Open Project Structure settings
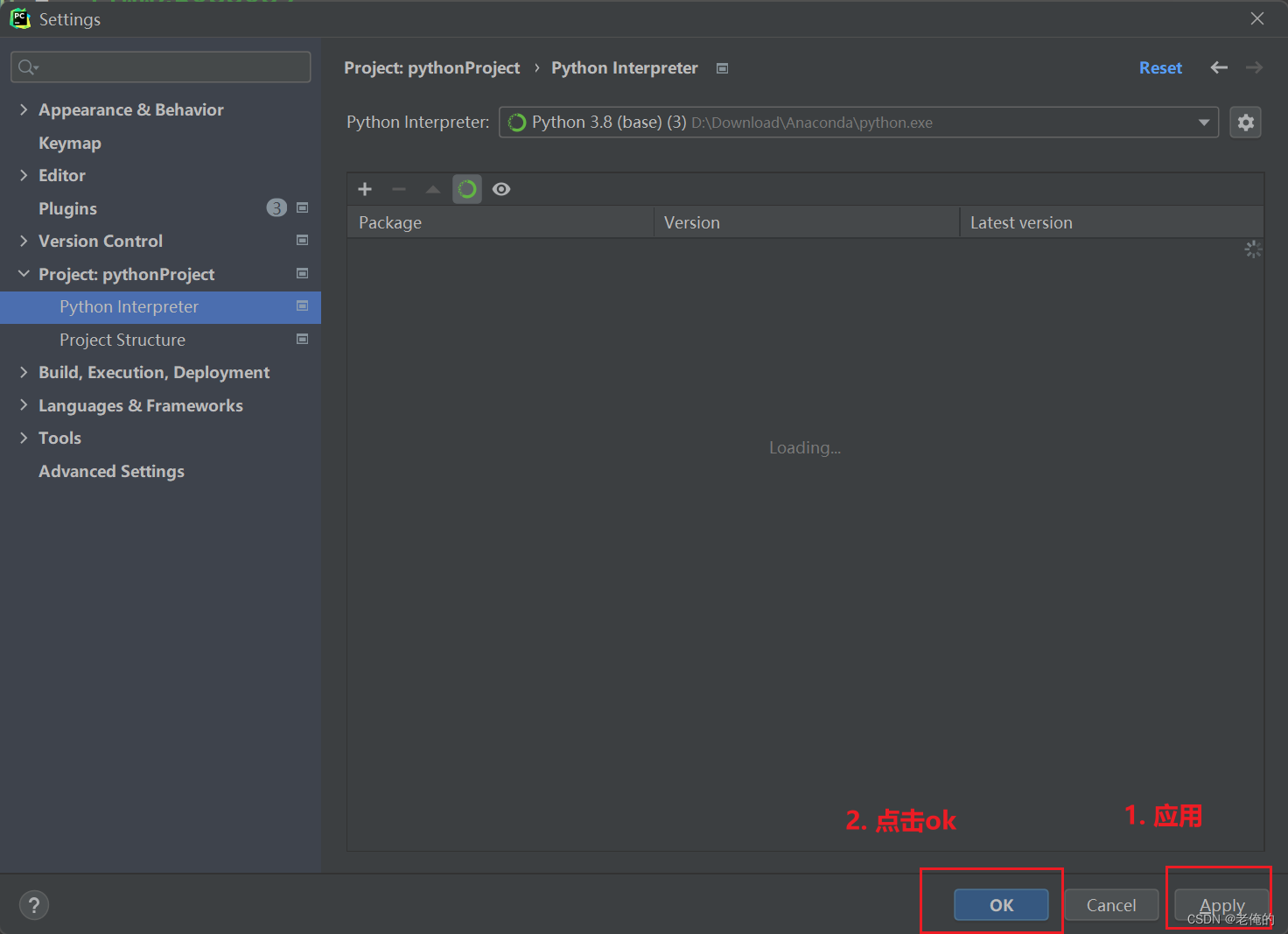Screen dimensions: 1288x934 (122, 340)
